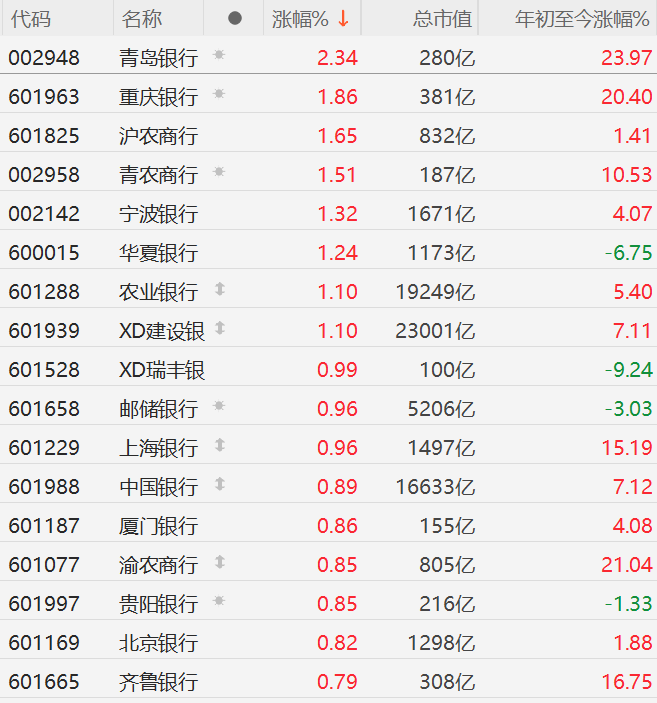The width and height of the screenshot is (657, 703).
Task: Select the 青岛银行 stock name
Action: click(x=158, y=58)
